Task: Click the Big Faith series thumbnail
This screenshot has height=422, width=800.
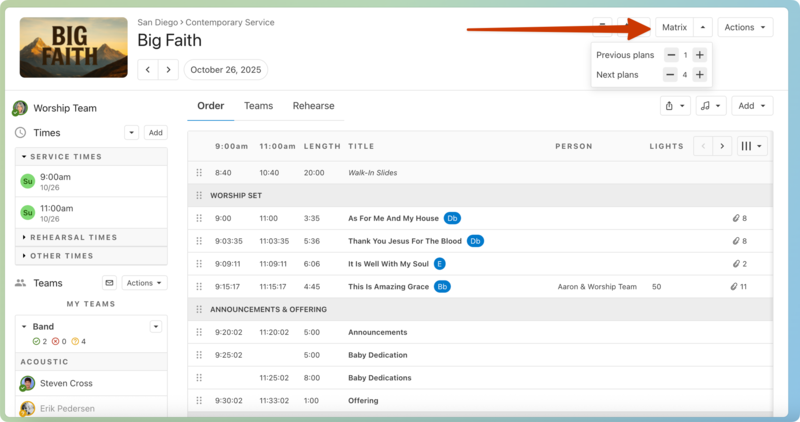Action: pos(73,48)
